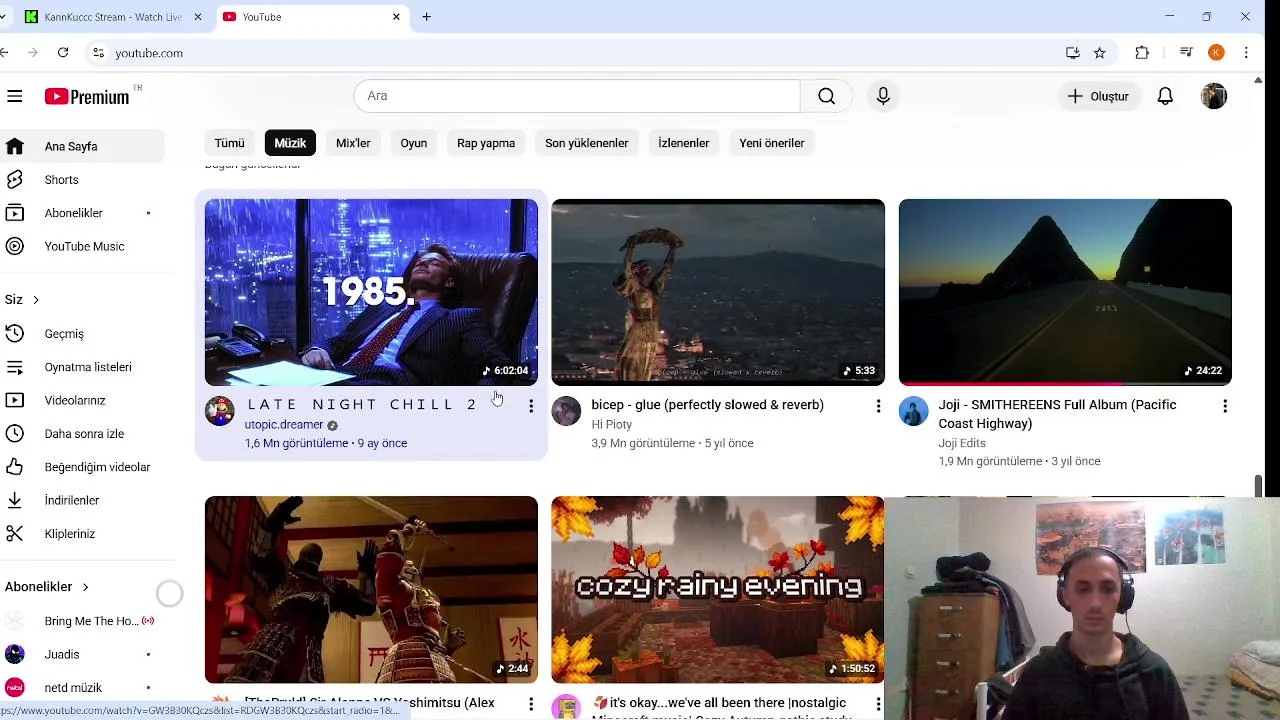This screenshot has height=720, width=1280.
Task: Open a new browser tab
Action: point(426,17)
